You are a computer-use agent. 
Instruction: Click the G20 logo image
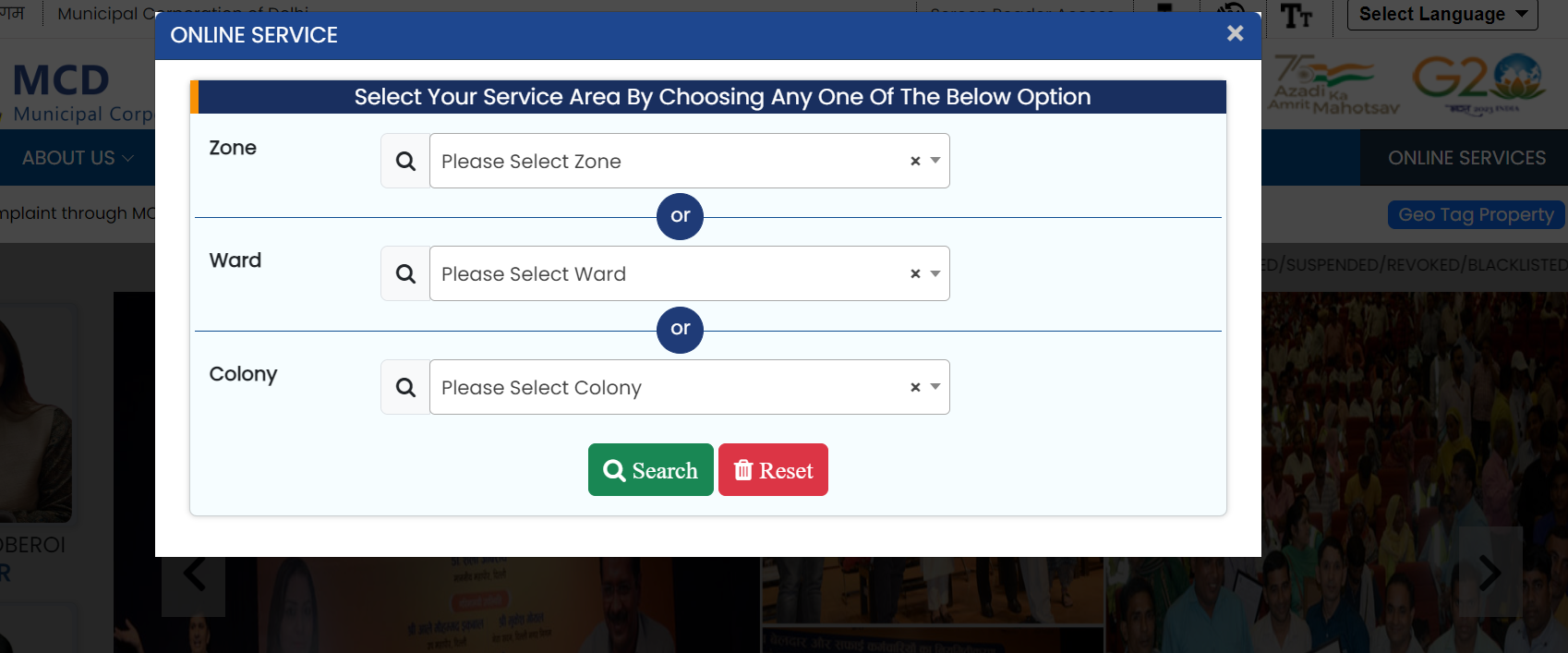click(x=1478, y=83)
